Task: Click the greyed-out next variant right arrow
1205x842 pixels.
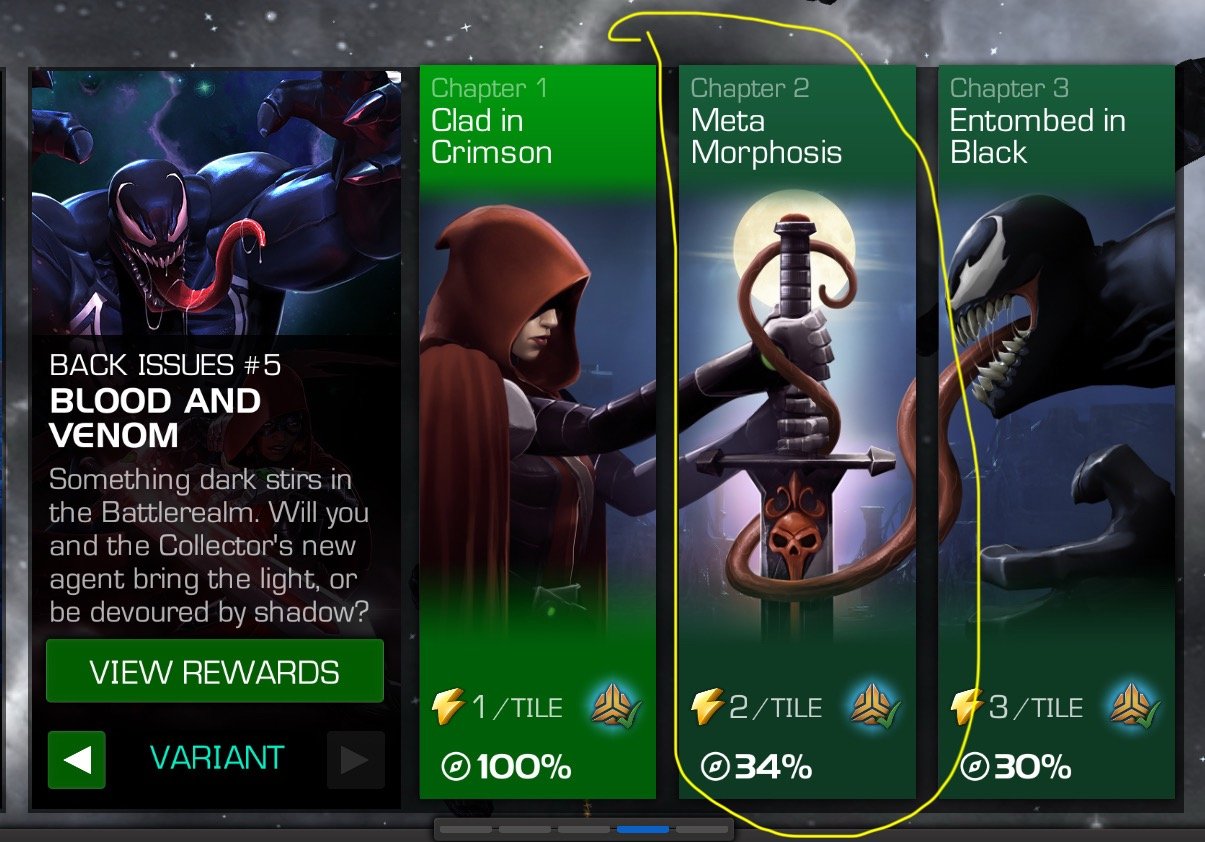Action: 355,760
